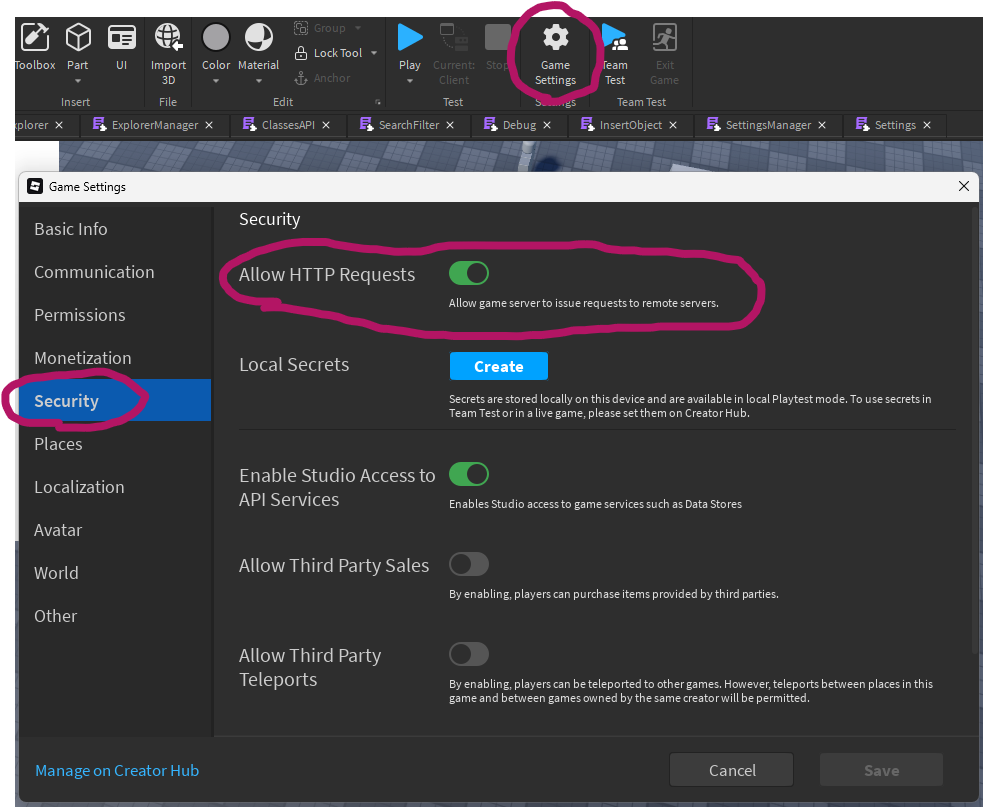Open Lock Tool dropdown arrow
The image size is (983, 807).
[x=374, y=53]
